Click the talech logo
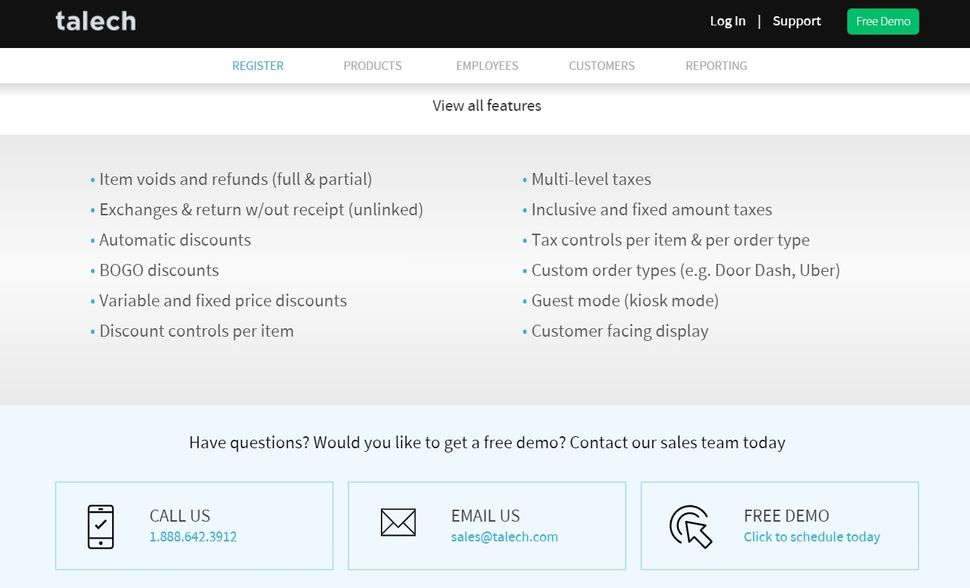Image resolution: width=970 pixels, height=588 pixels. click(x=95, y=21)
